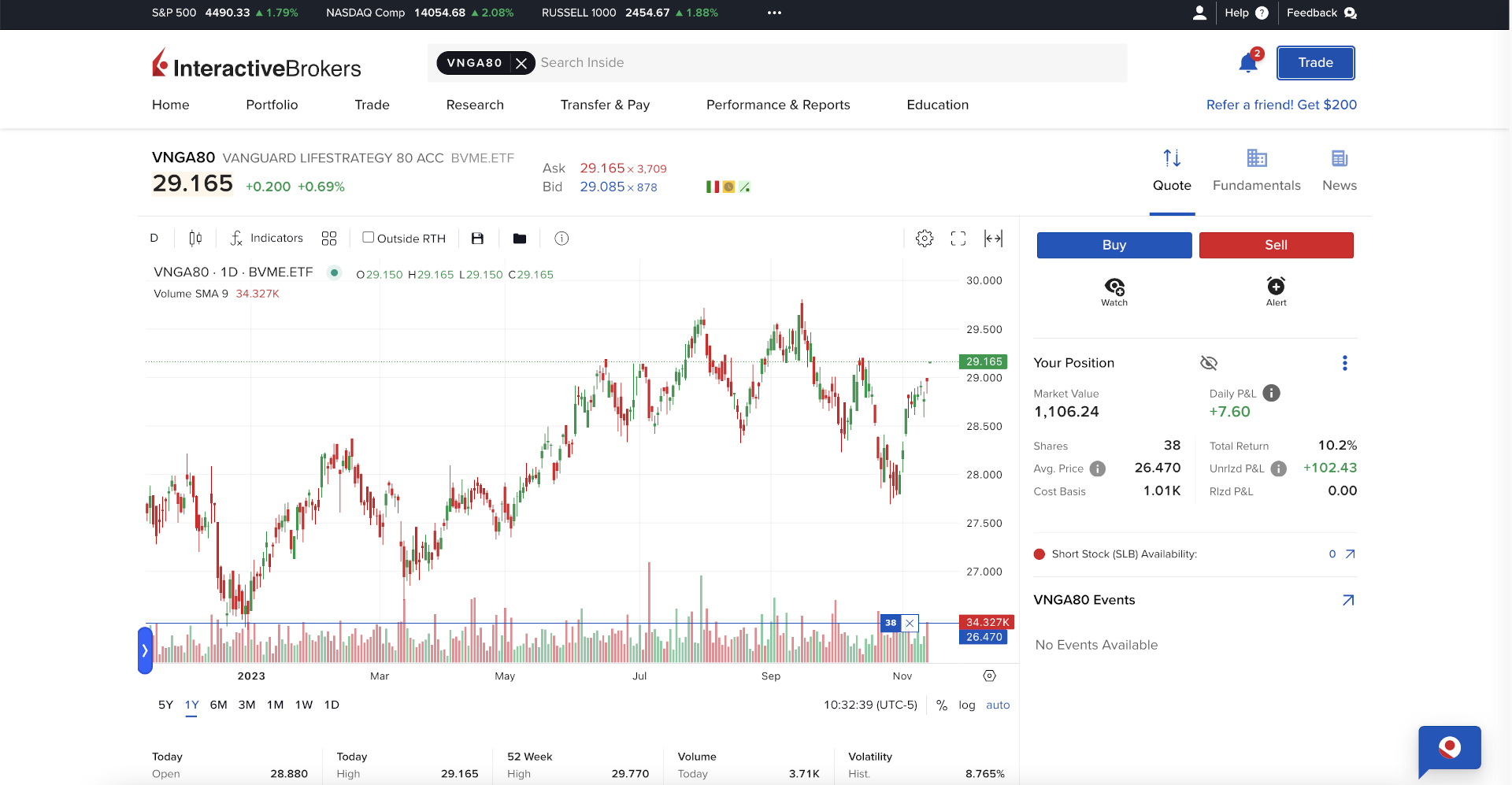Click the Search Inside input field

click(827, 63)
